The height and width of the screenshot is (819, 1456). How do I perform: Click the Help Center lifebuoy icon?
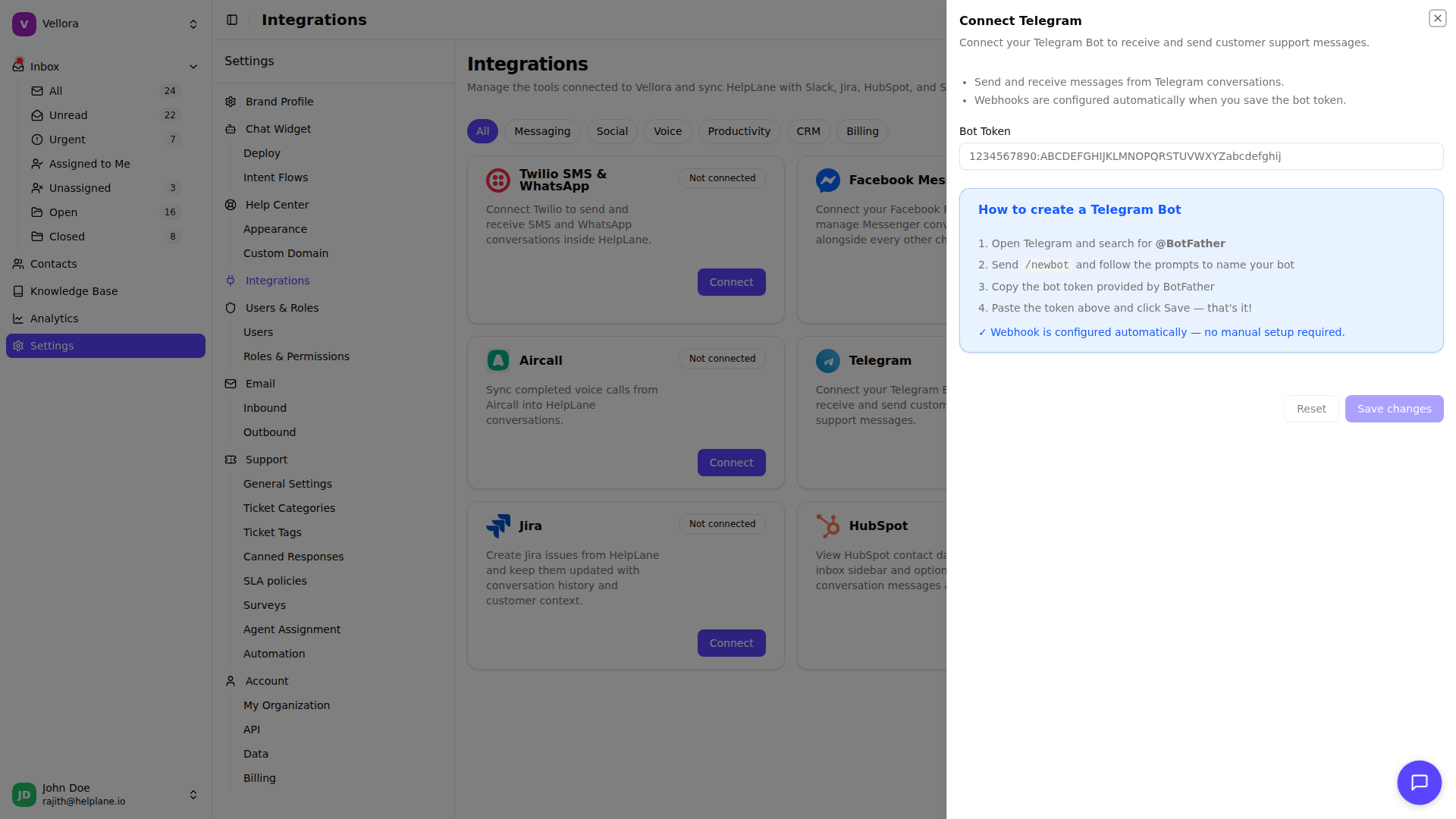[x=231, y=205]
